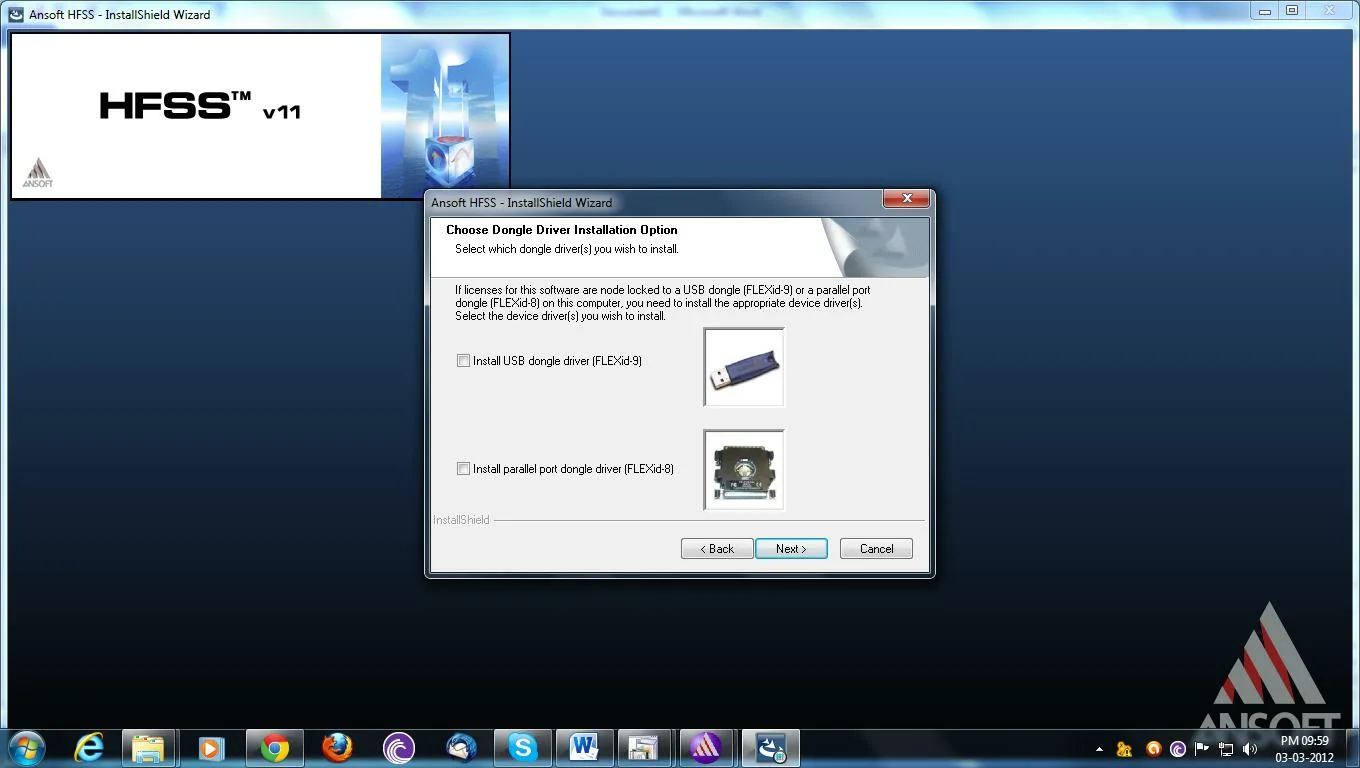Open BitTorrent from the taskbar
Screen dimensions: 1360x768
coord(399,748)
